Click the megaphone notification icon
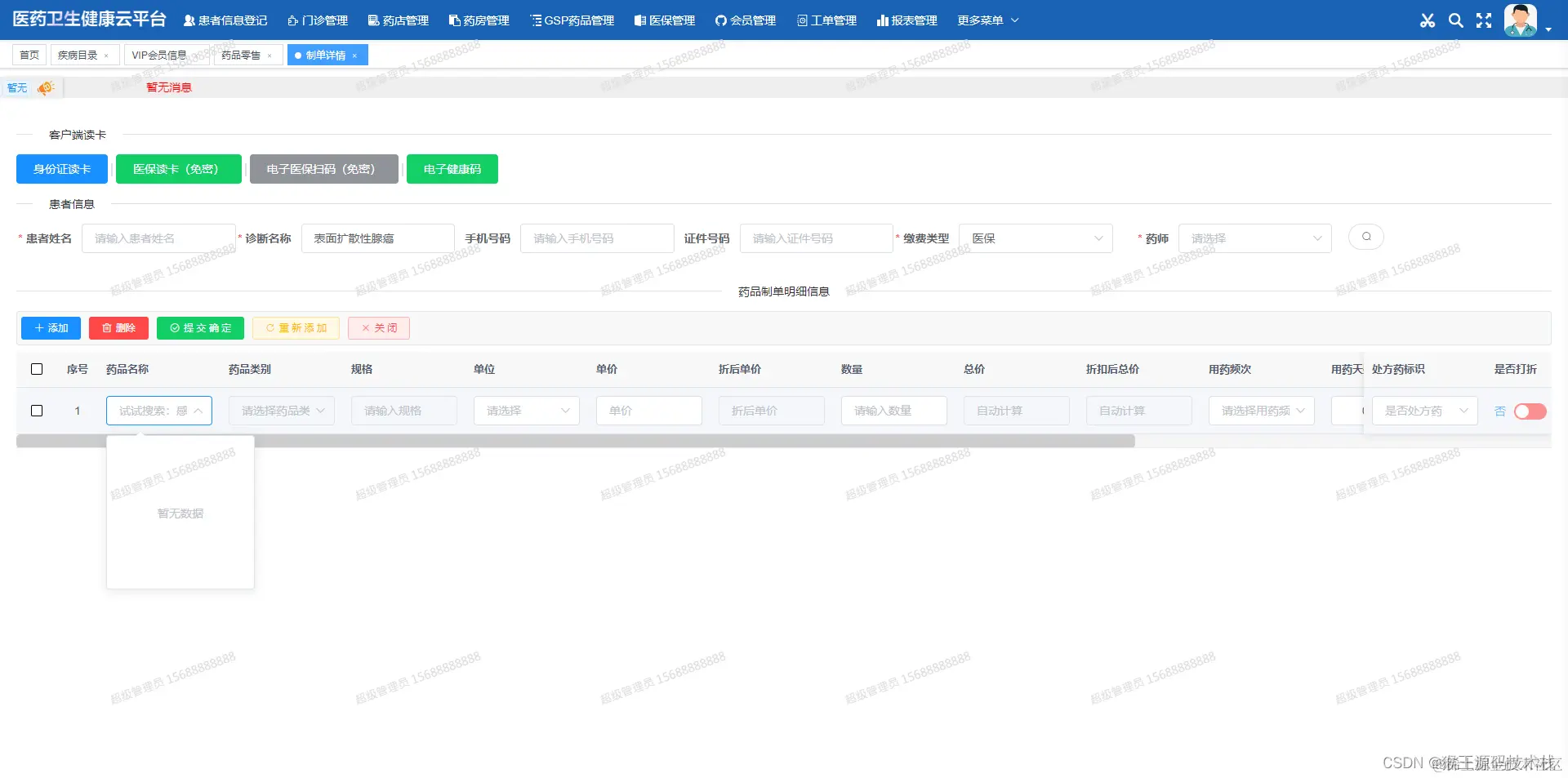The height and width of the screenshot is (778, 1568). point(46,87)
